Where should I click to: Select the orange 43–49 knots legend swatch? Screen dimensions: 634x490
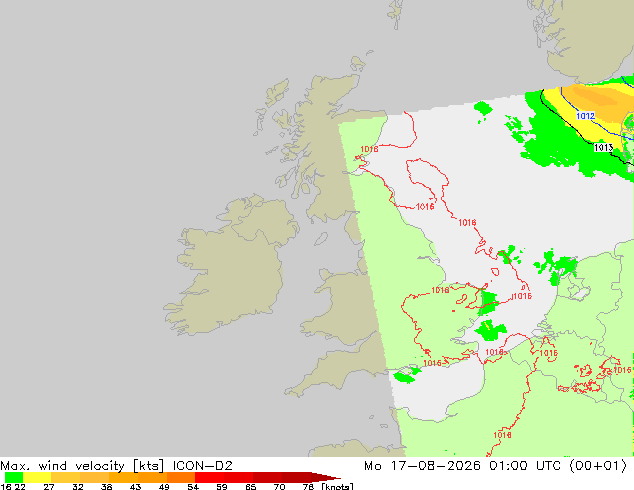(152, 477)
